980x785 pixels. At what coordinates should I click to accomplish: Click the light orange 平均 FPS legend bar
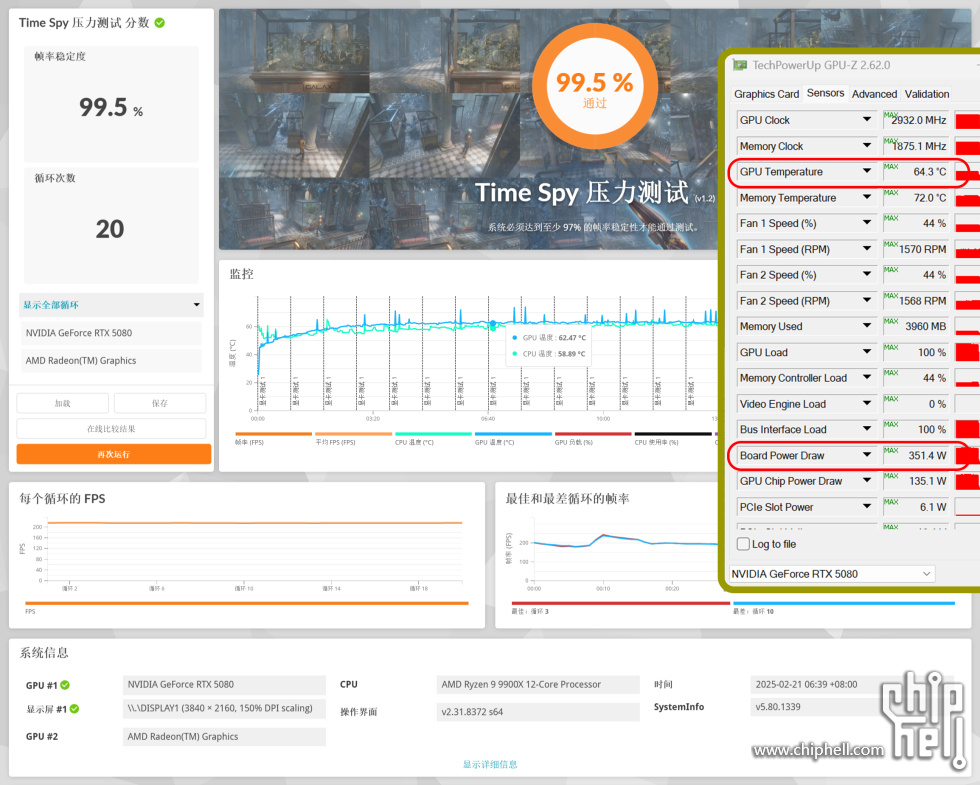tap(353, 434)
